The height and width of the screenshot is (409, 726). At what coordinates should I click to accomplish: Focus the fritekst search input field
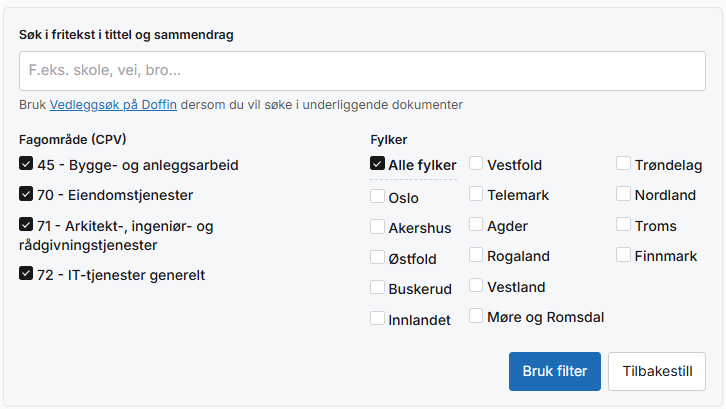[362, 71]
